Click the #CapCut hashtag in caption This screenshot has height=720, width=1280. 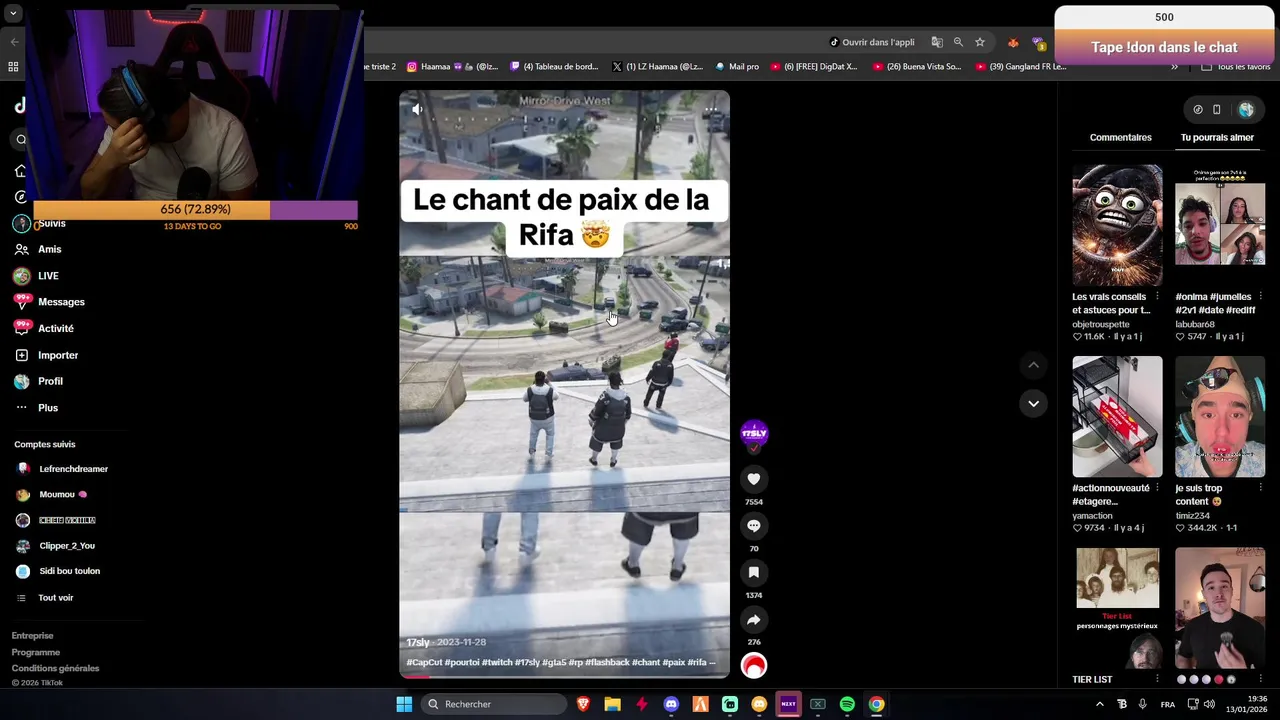tap(424, 662)
